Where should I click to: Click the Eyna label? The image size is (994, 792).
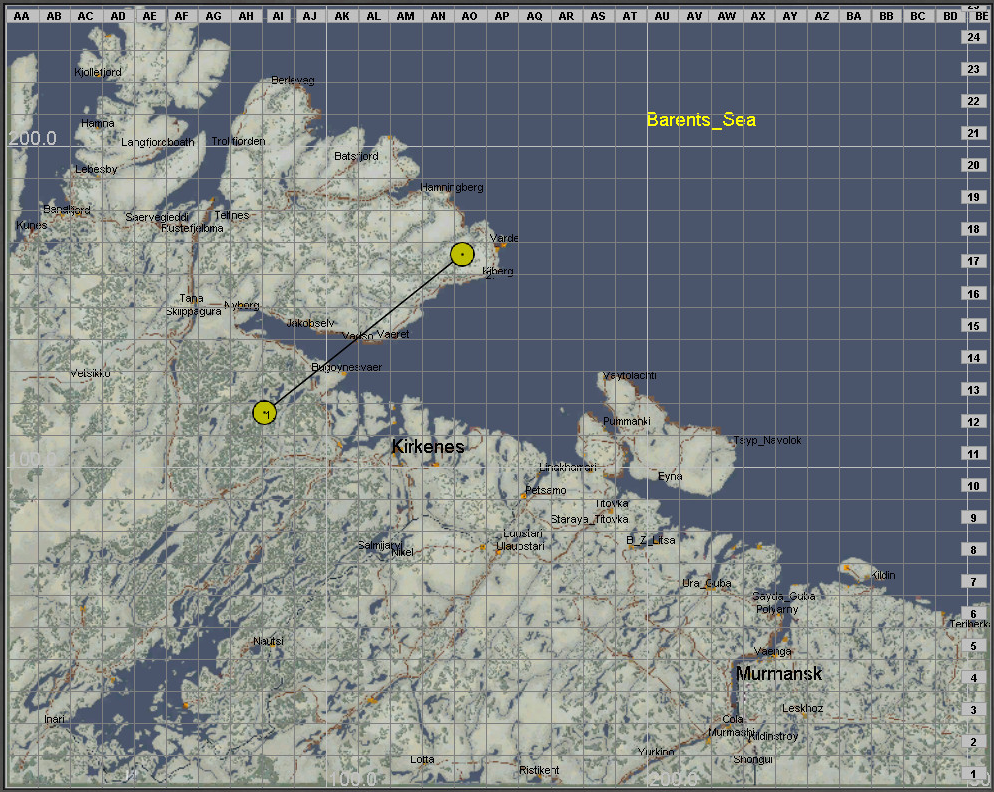tap(670, 476)
